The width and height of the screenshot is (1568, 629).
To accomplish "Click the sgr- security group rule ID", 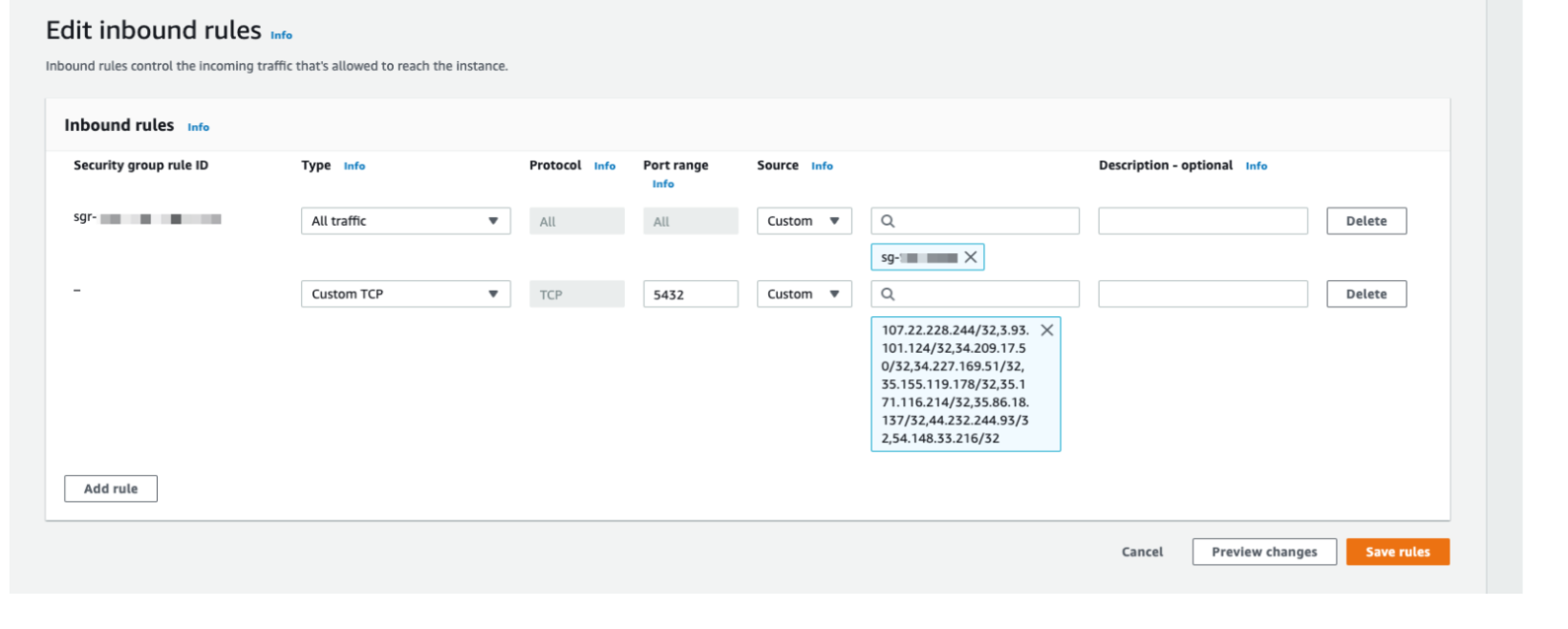I will click(147, 218).
